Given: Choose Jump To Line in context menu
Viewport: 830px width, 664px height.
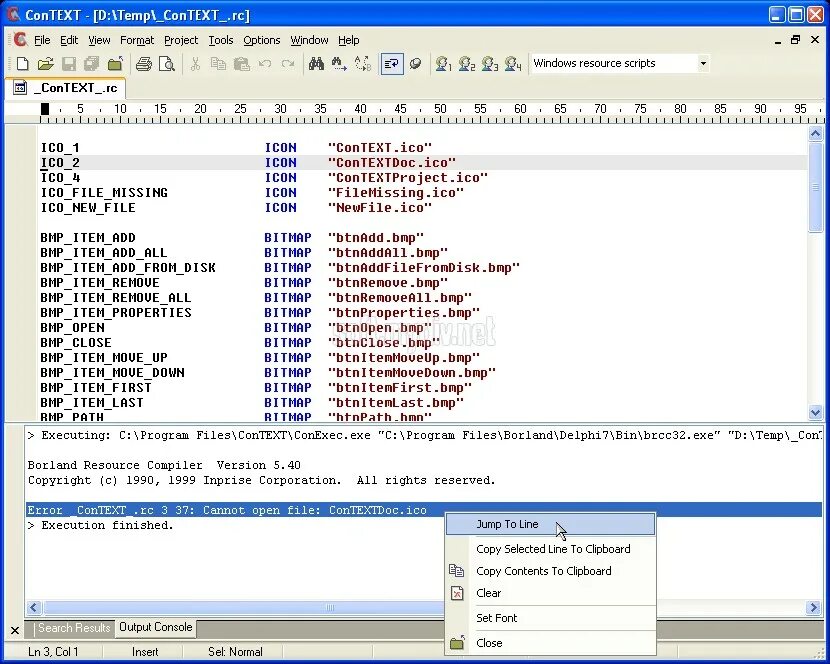Looking at the screenshot, I should click(x=551, y=524).
